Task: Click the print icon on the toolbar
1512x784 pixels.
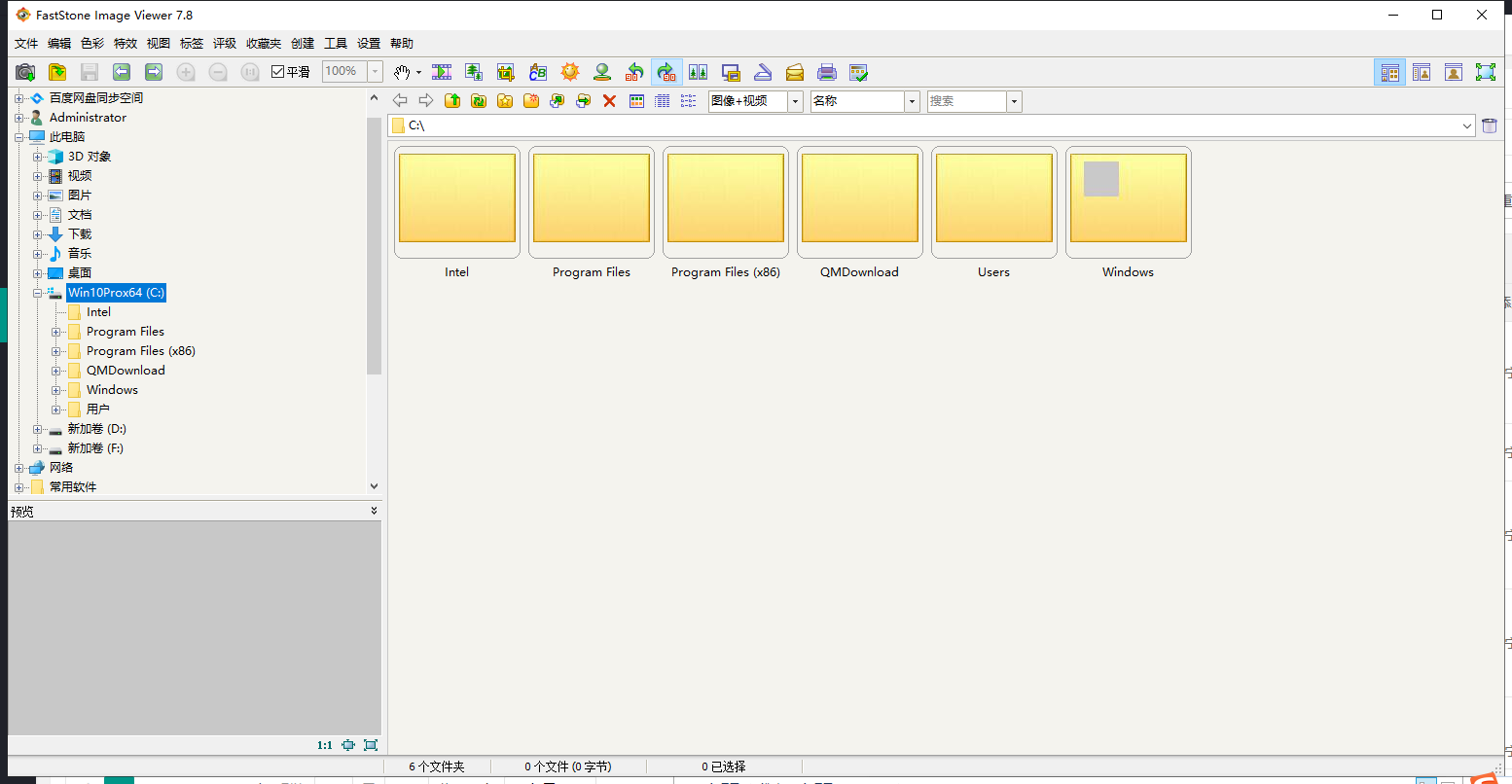Action: click(x=827, y=71)
